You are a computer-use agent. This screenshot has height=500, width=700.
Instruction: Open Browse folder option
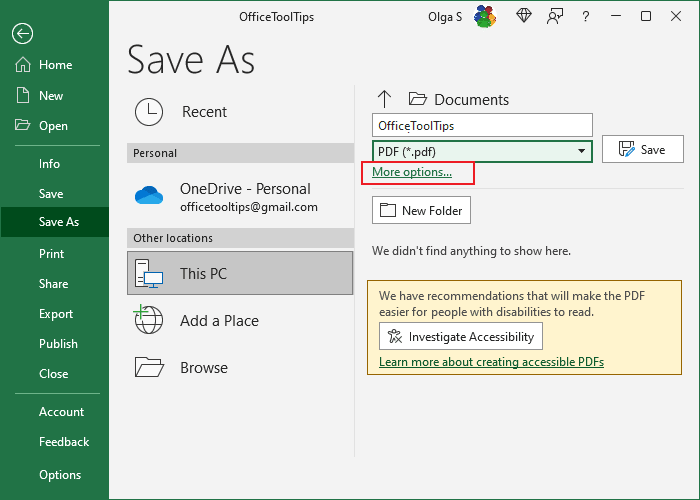(203, 368)
